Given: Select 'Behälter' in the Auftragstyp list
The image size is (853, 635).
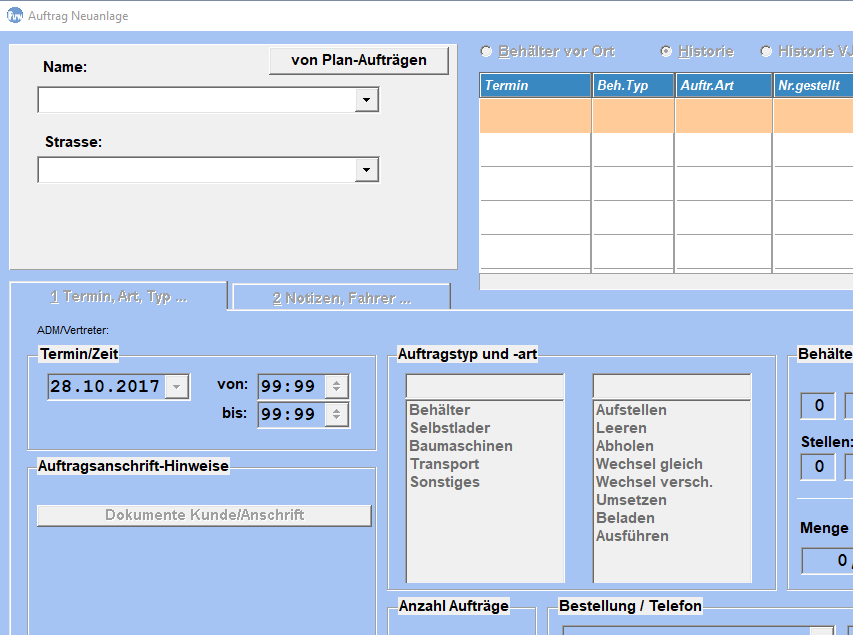Looking at the screenshot, I should point(439,410).
